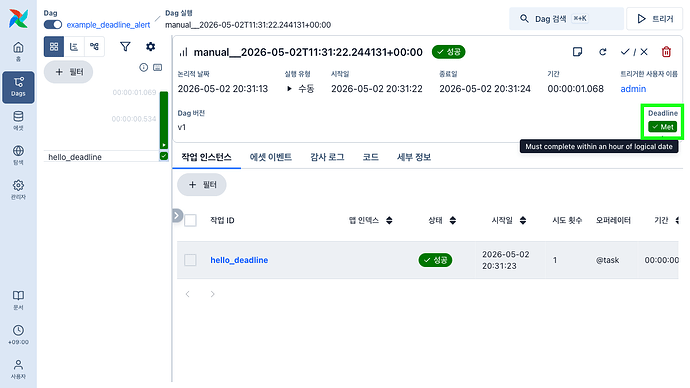
Task: Open the Assets database icon in sidebar
Action: (x=18, y=121)
